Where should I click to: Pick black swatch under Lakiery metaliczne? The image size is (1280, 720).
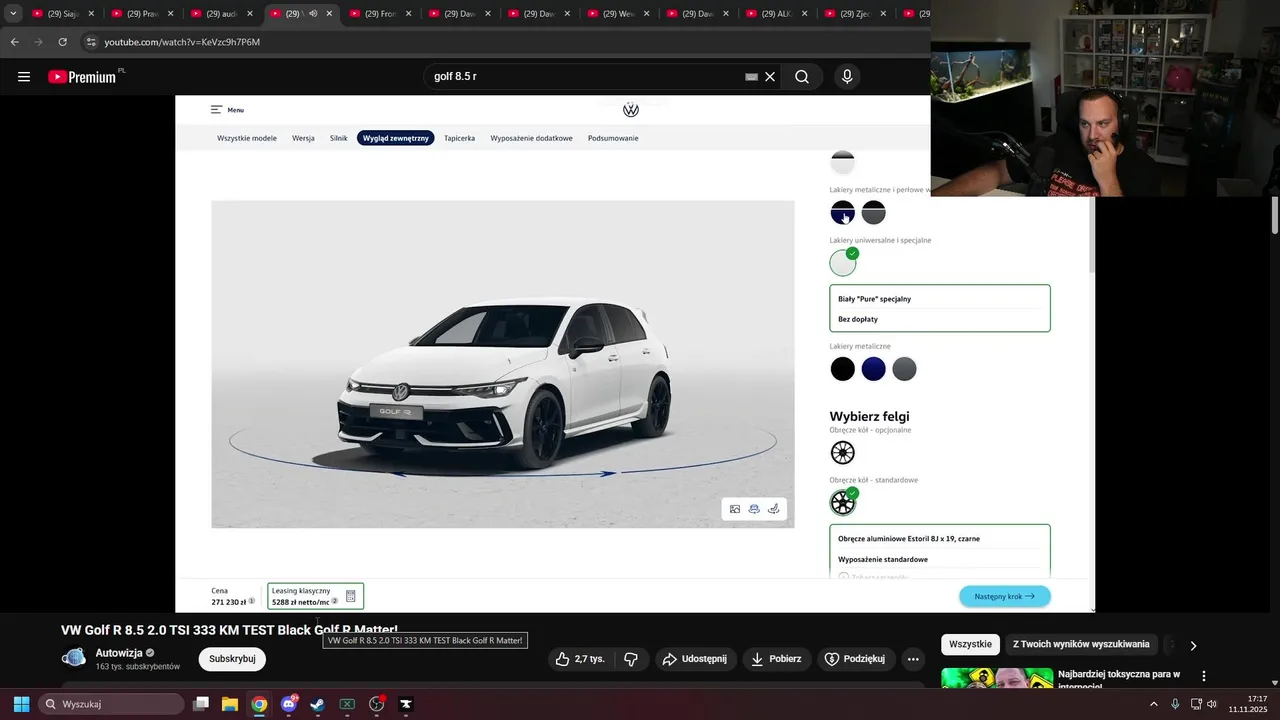(x=843, y=369)
